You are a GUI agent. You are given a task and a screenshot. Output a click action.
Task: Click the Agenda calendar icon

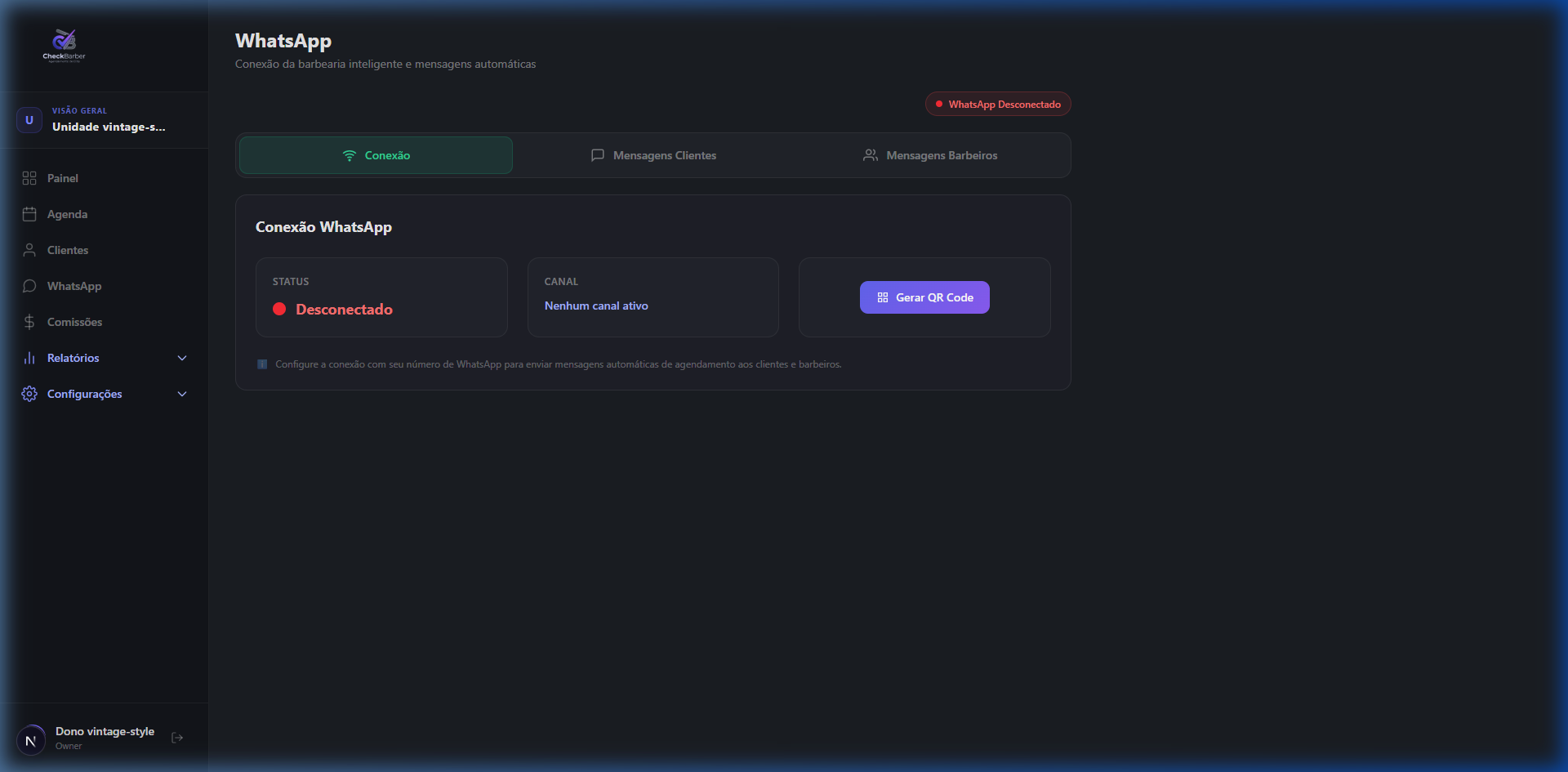[29, 214]
